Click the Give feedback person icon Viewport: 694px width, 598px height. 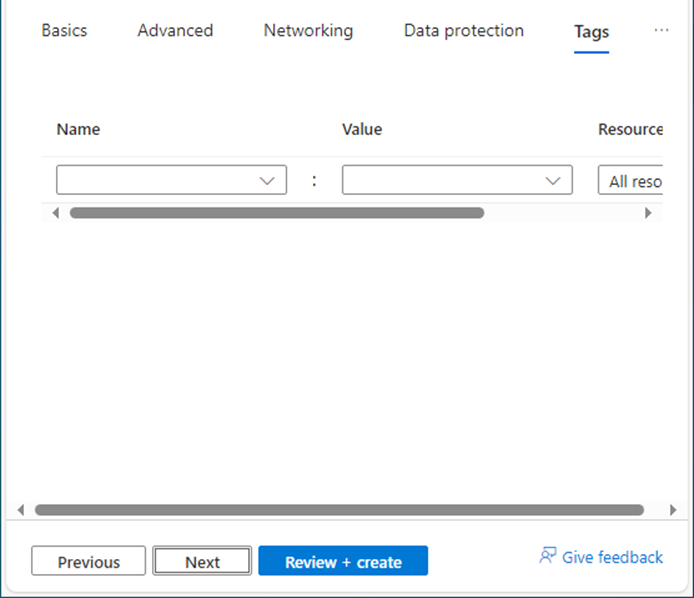547,556
